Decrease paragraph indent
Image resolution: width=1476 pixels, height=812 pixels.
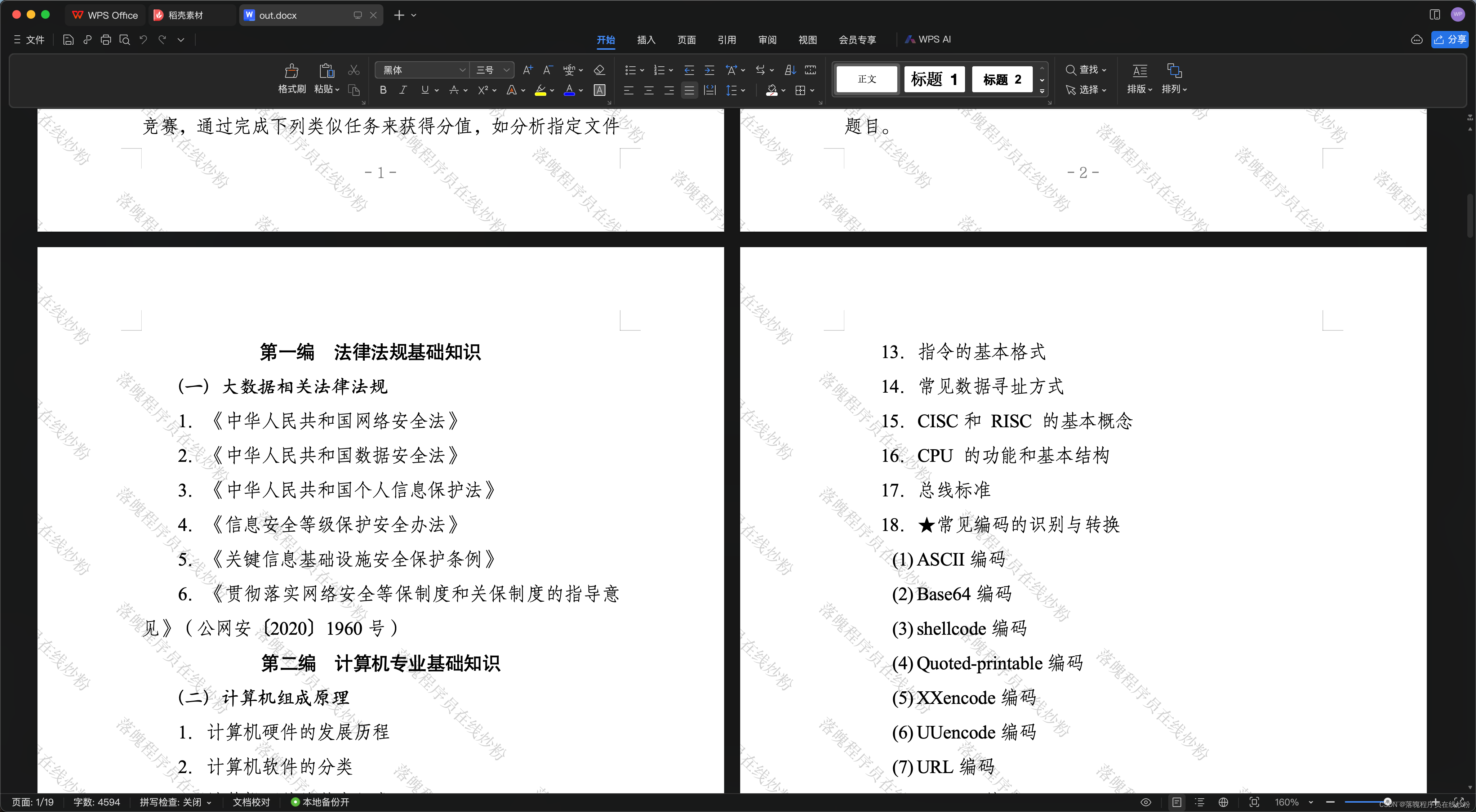tap(689, 70)
